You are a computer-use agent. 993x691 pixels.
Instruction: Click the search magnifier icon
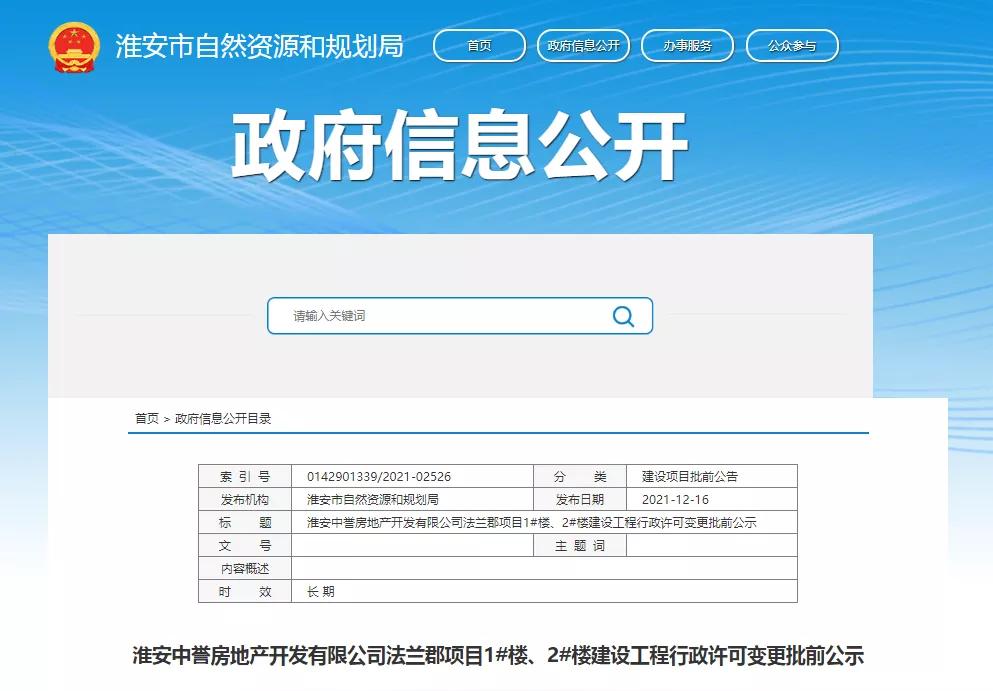[x=624, y=315]
